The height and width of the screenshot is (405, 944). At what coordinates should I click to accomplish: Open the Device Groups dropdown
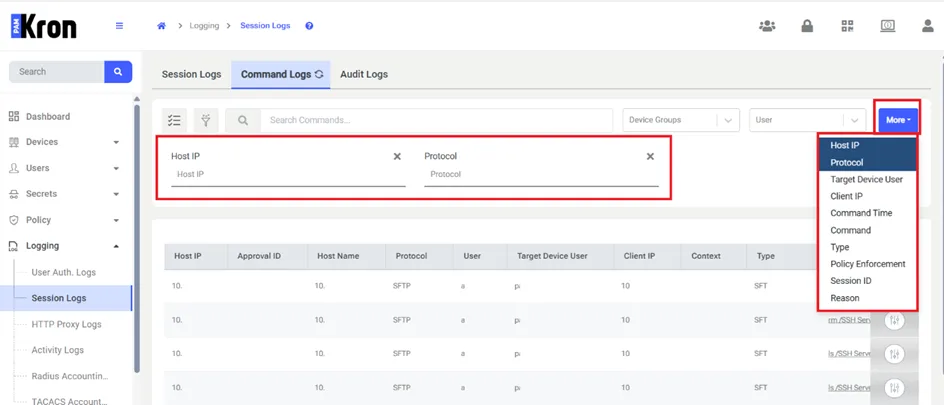point(681,120)
